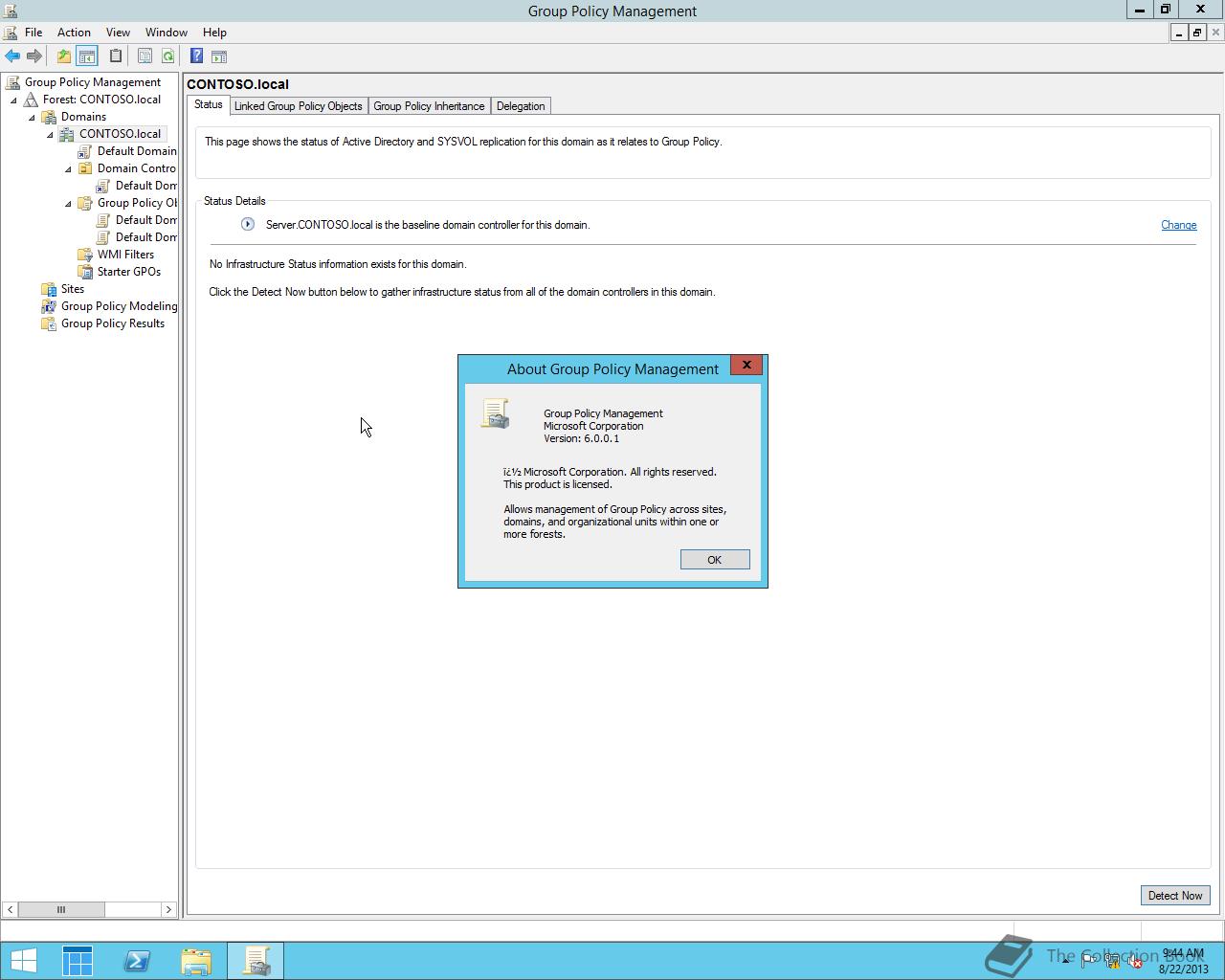
Task: Open File Explorer from the taskbar
Action: 196,961
